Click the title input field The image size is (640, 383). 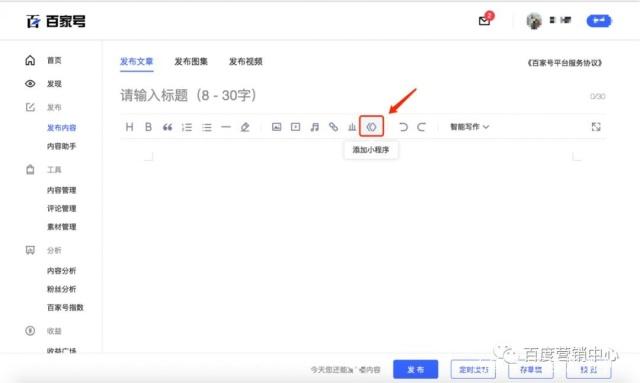(351, 96)
